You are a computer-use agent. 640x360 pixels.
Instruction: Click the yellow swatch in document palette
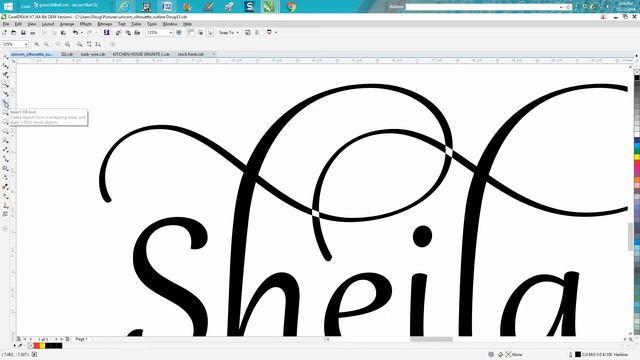click(42, 346)
